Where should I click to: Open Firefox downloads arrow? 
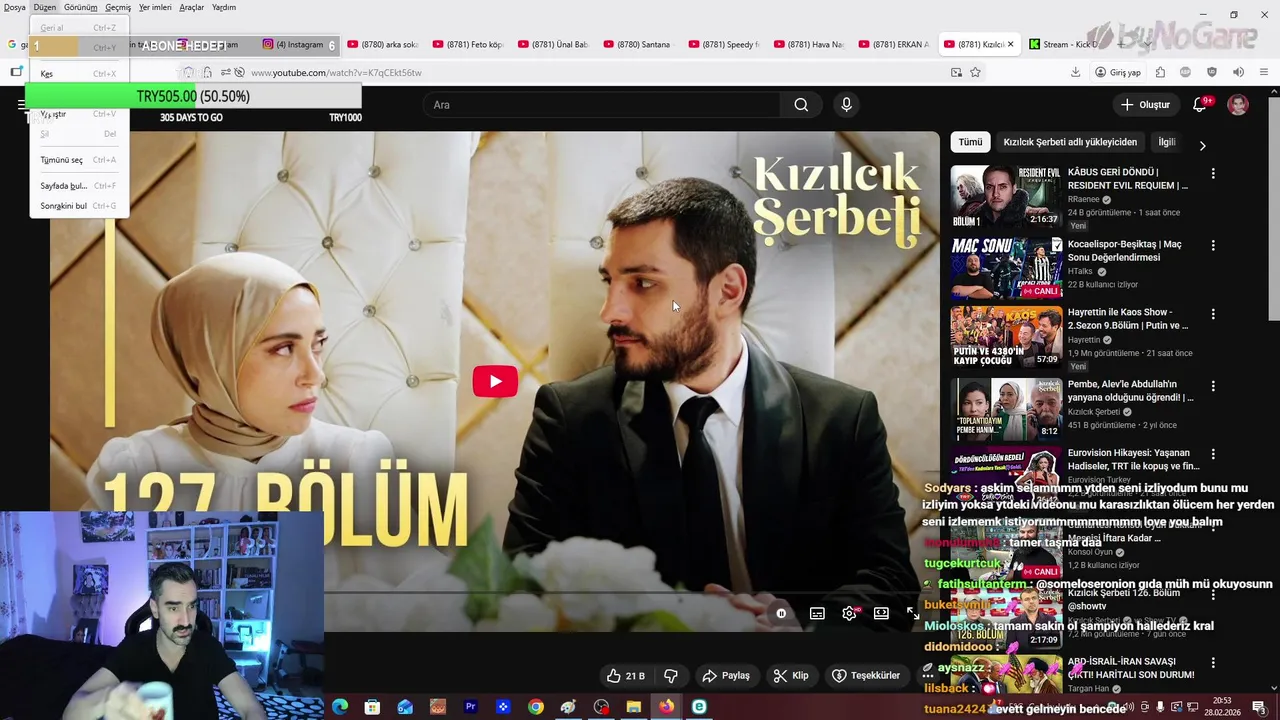click(x=1075, y=72)
